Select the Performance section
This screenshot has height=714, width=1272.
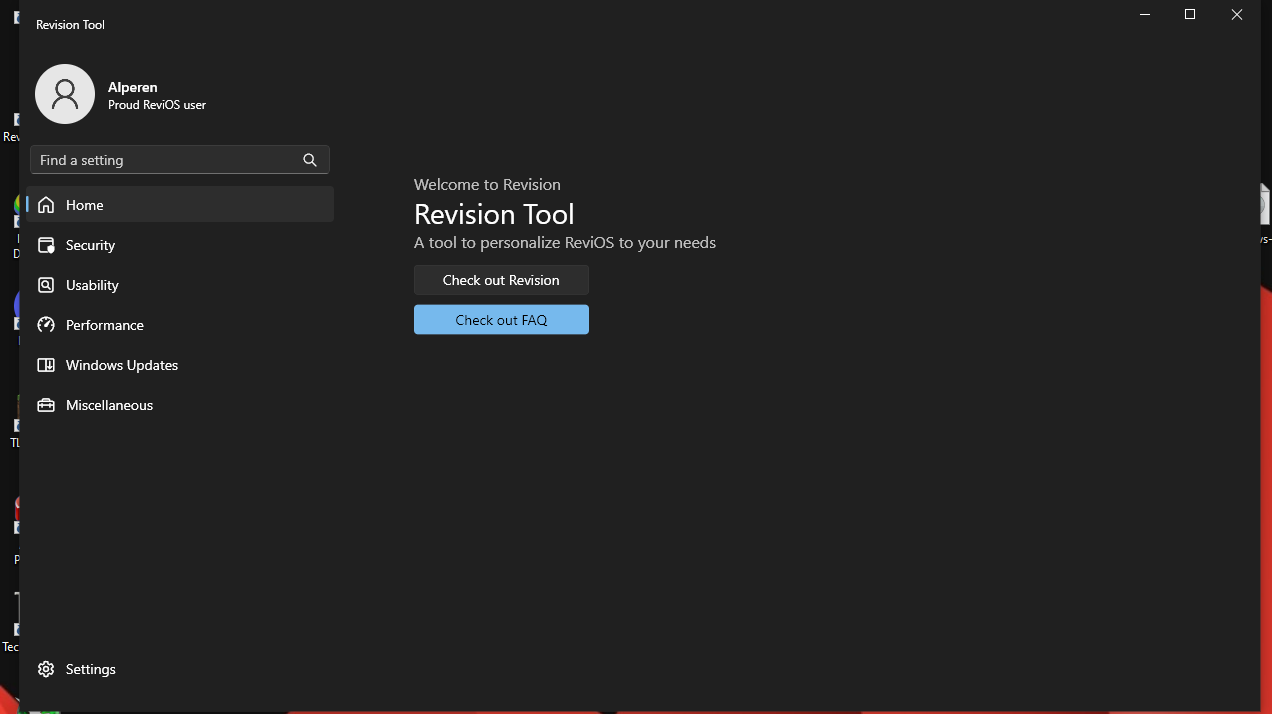180,325
